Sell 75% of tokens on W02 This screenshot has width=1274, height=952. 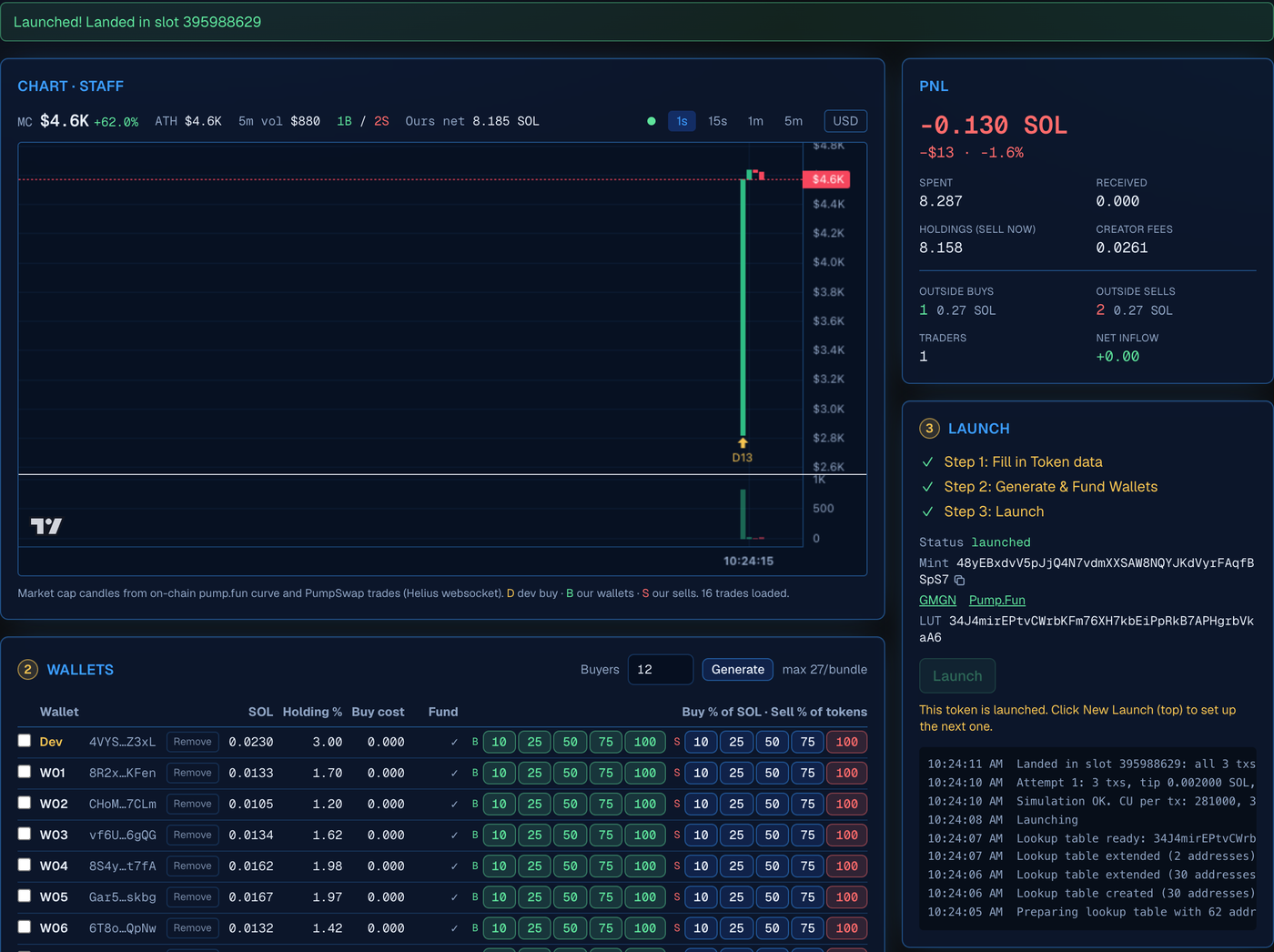(807, 804)
